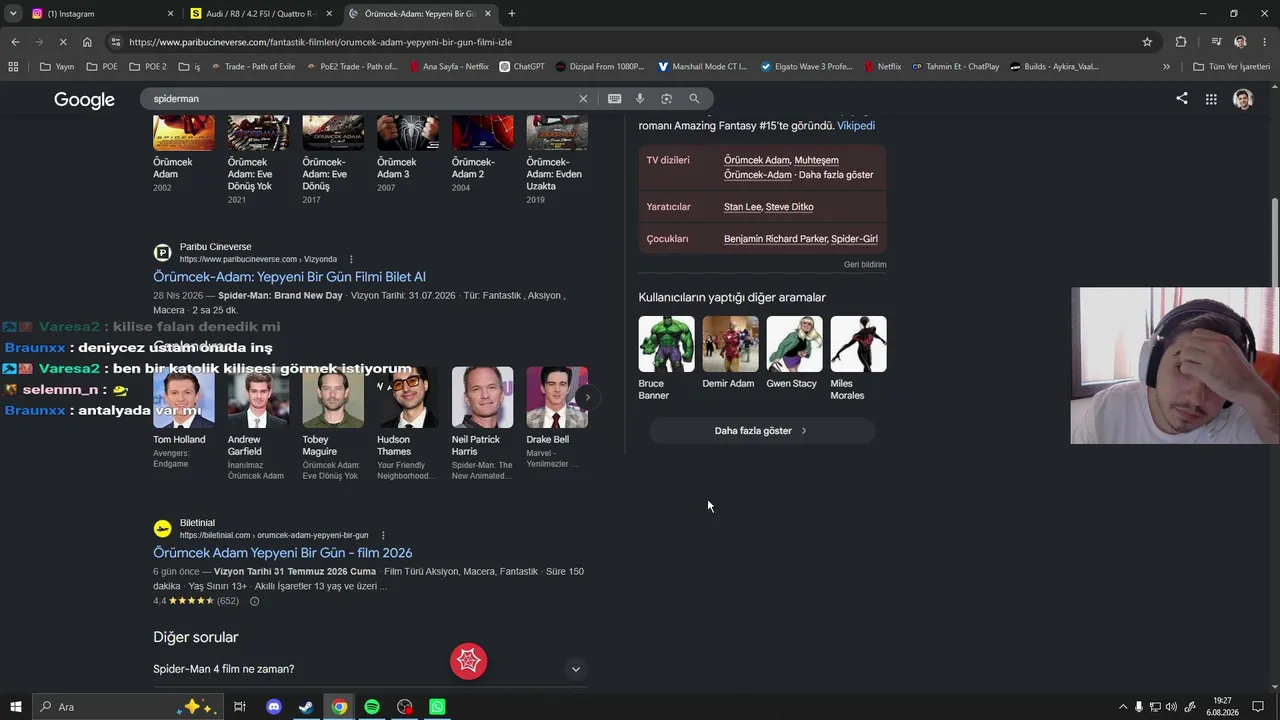Open the ChatGPT bookmark
The width and height of the screenshot is (1280, 720).
521,67
